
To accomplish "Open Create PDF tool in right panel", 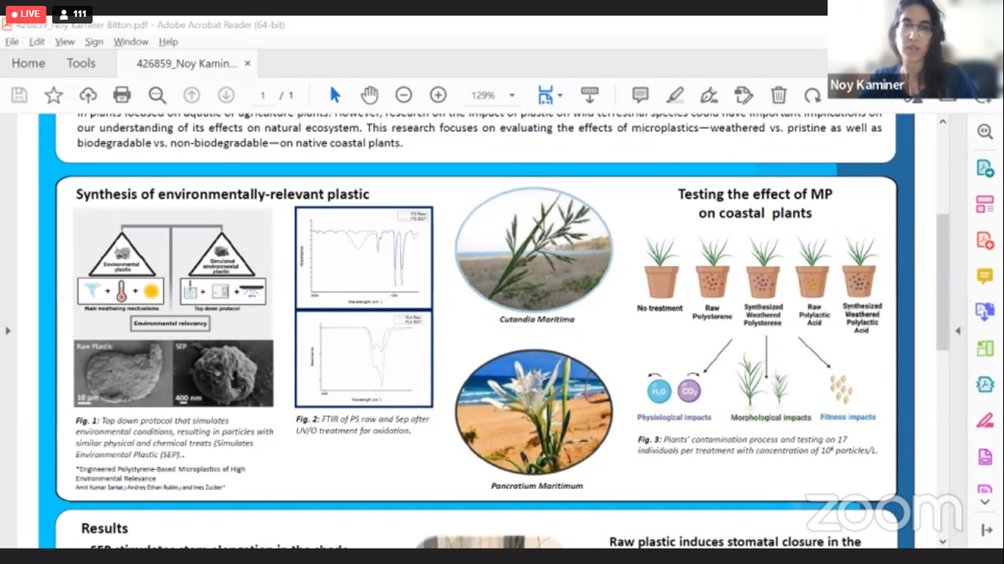I will (x=985, y=241).
